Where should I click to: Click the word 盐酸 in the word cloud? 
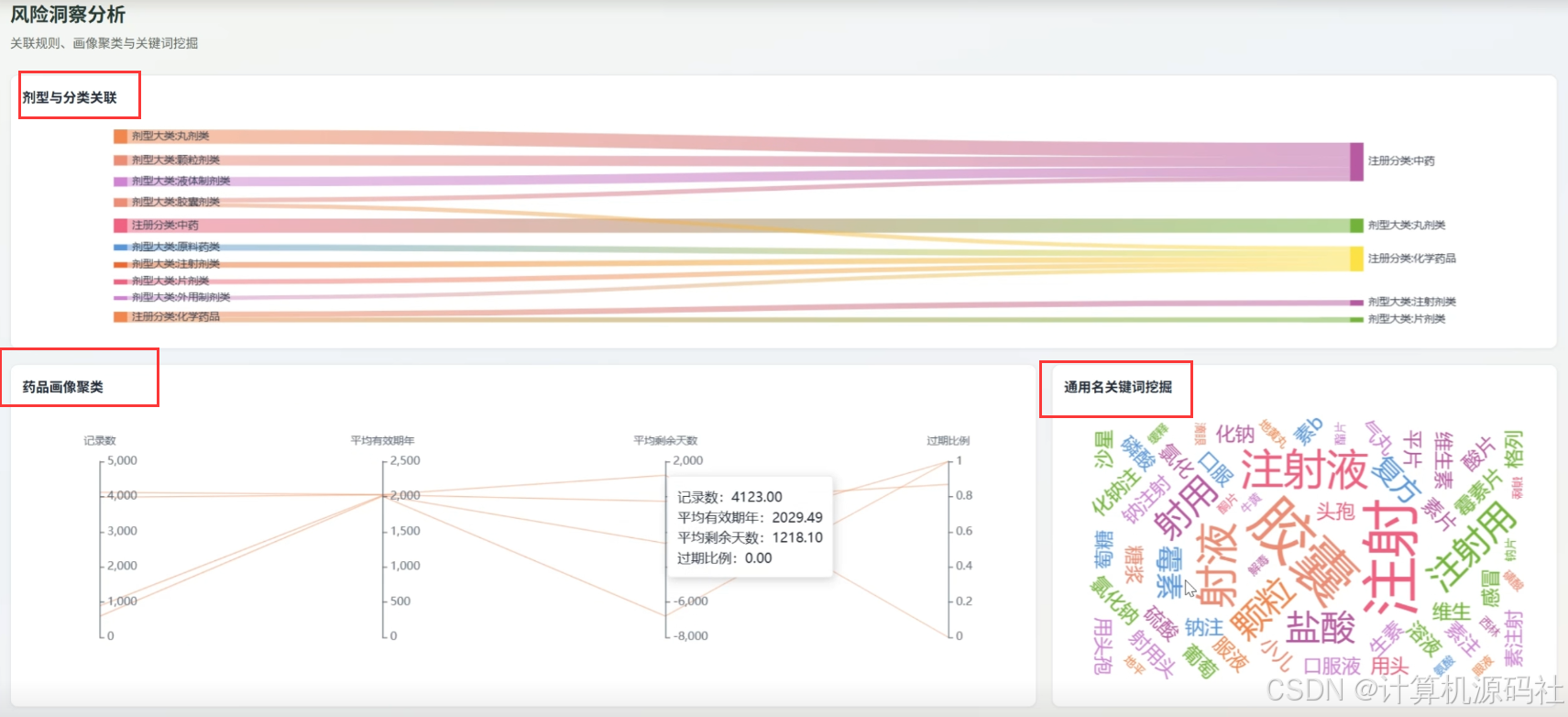pyautogui.click(x=1321, y=629)
